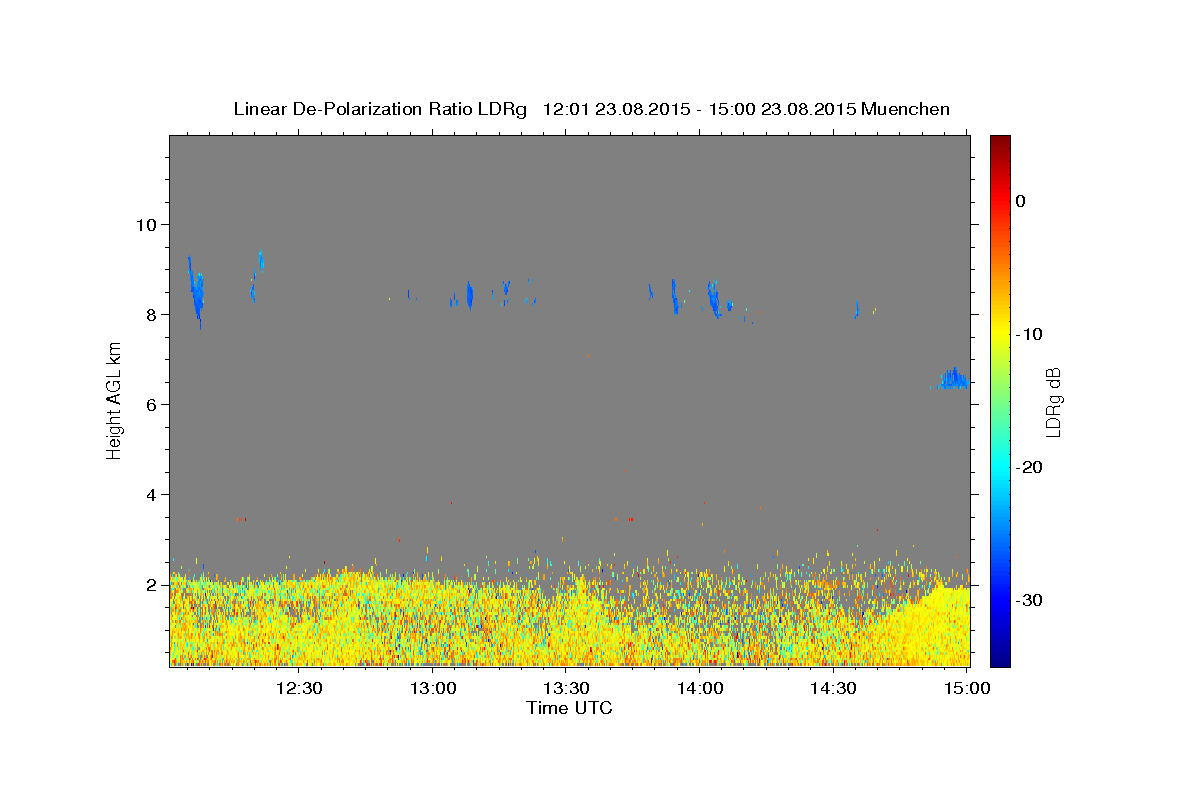The width and height of the screenshot is (1200, 800).
Task: Click the 12:30 time tick label
Action: click(299, 688)
